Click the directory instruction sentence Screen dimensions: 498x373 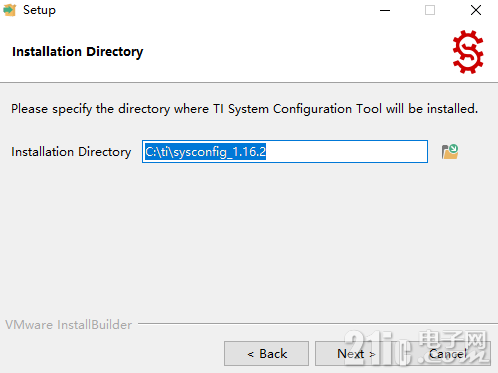tap(244, 109)
